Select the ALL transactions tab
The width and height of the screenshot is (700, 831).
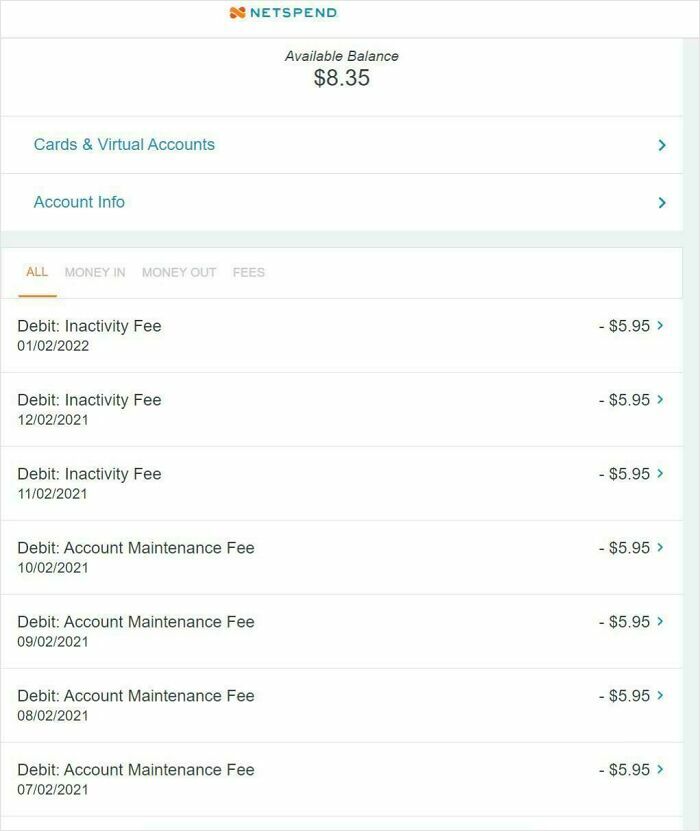(x=37, y=271)
